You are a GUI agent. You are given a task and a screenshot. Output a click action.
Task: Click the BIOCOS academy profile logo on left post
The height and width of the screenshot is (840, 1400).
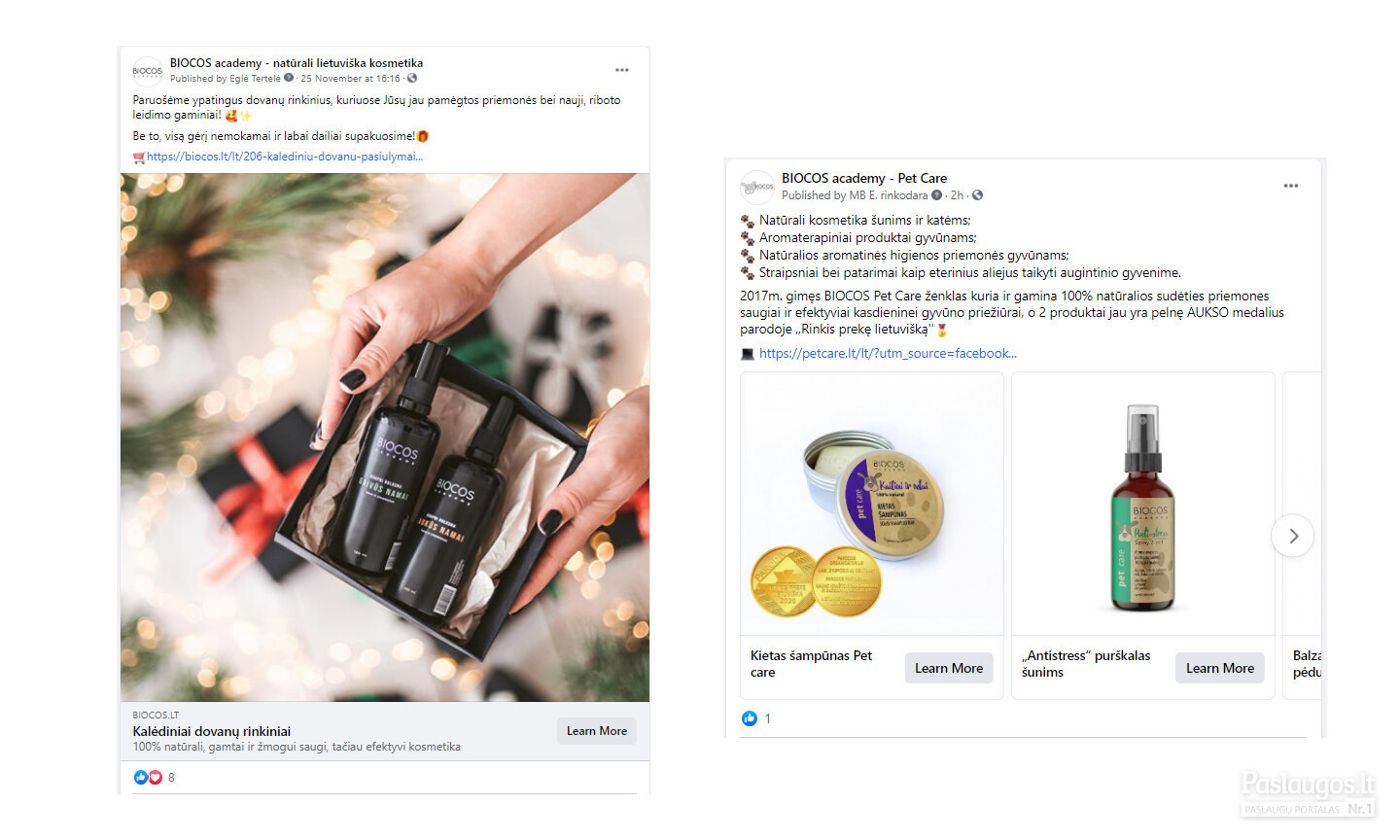pyautogui.click(x=148, y=71)
